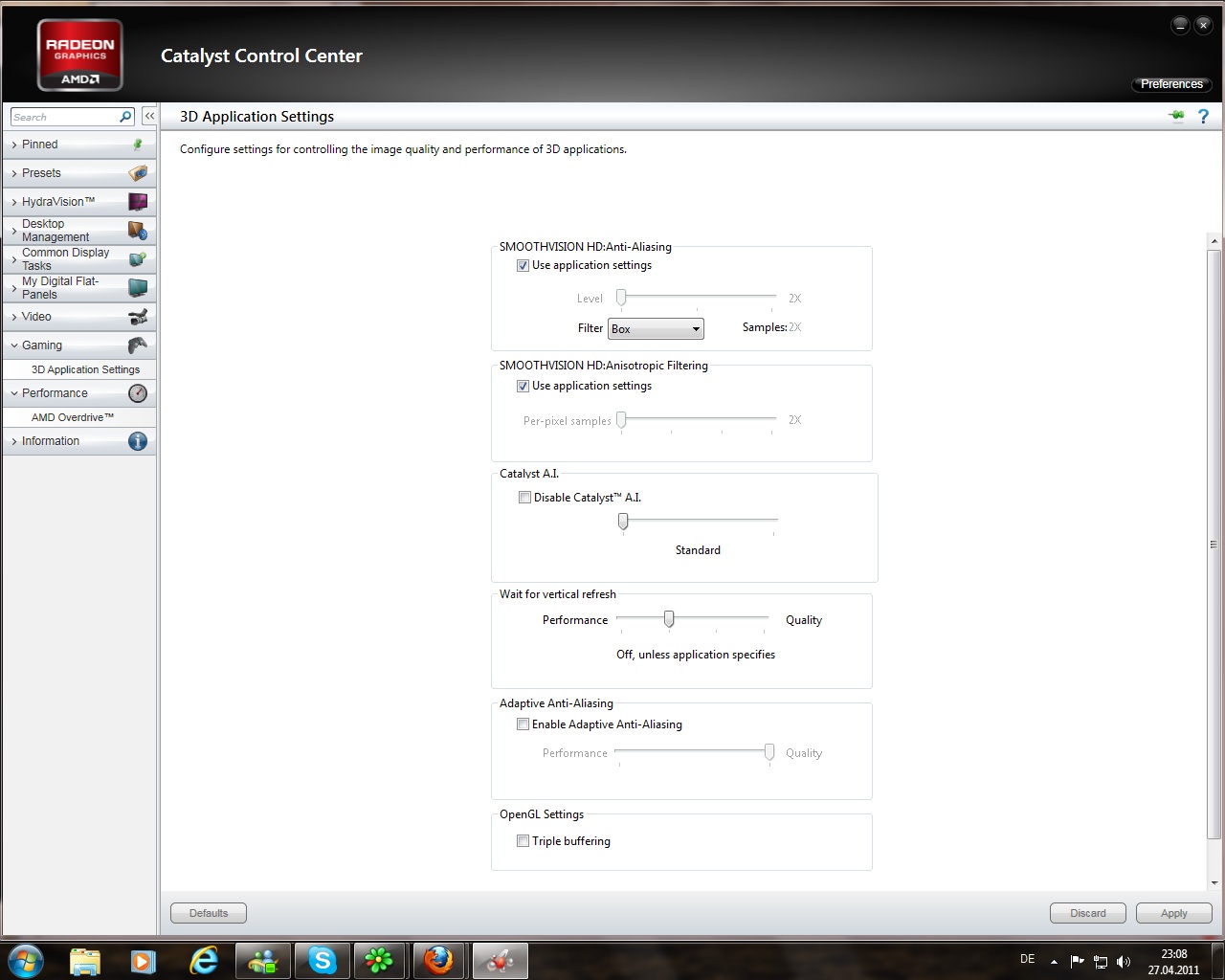Click the Video camera icon

[x=138, y=317]
